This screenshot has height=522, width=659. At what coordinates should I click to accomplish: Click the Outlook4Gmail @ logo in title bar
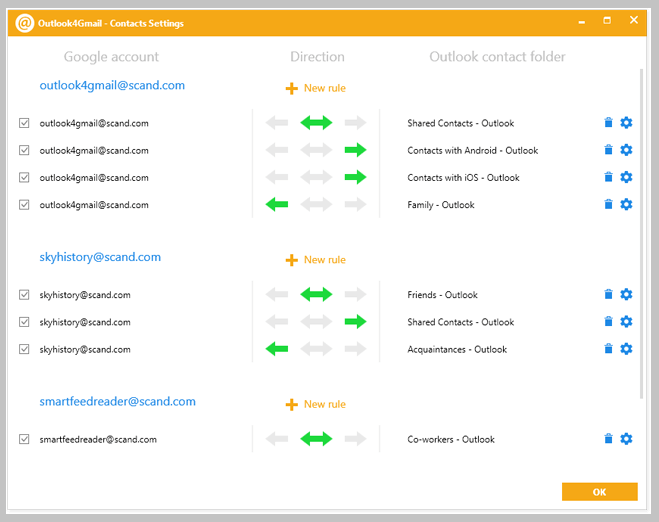coord(24,23)
